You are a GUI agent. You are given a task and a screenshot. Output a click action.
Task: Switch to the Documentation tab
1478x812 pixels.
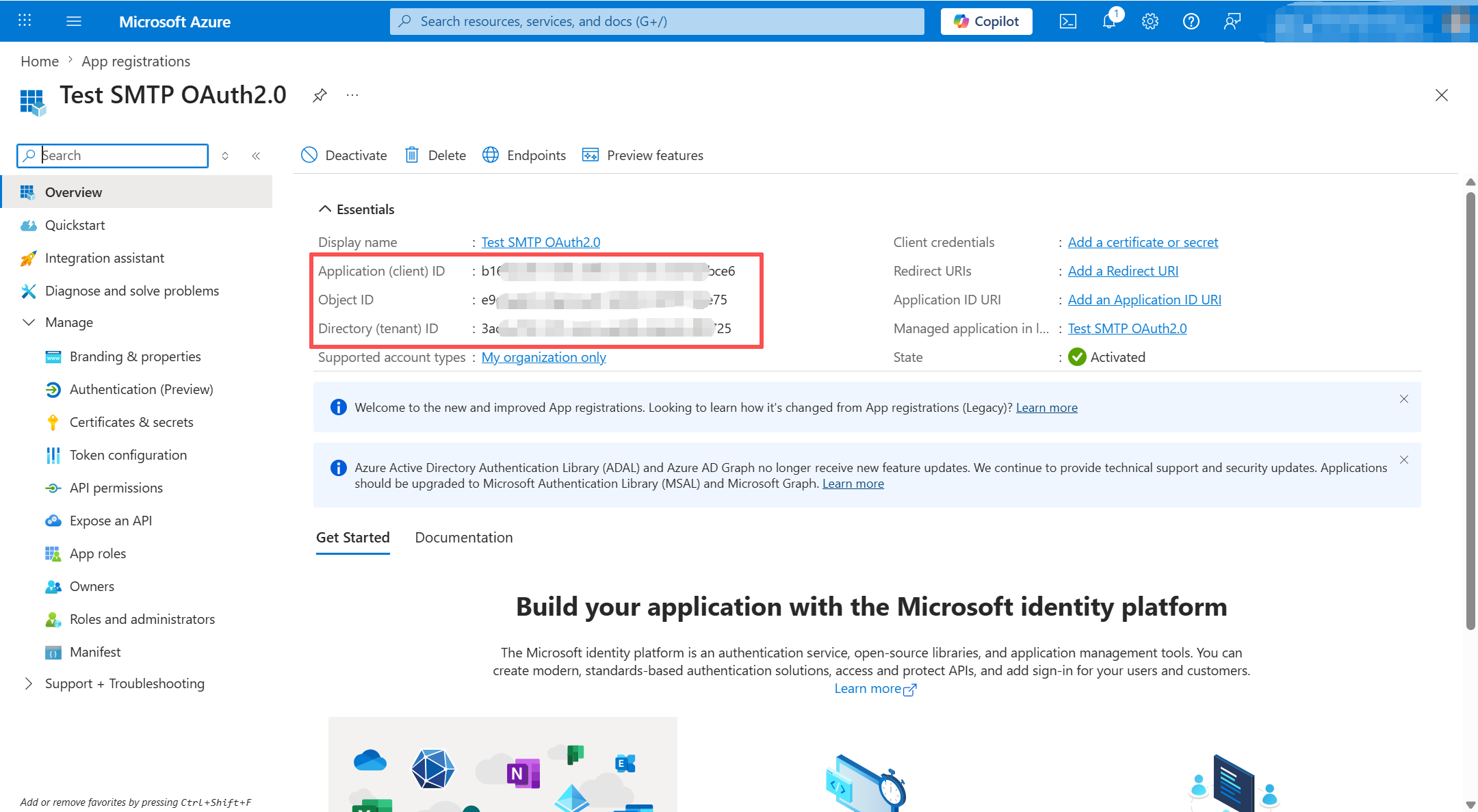coord(464,538)
